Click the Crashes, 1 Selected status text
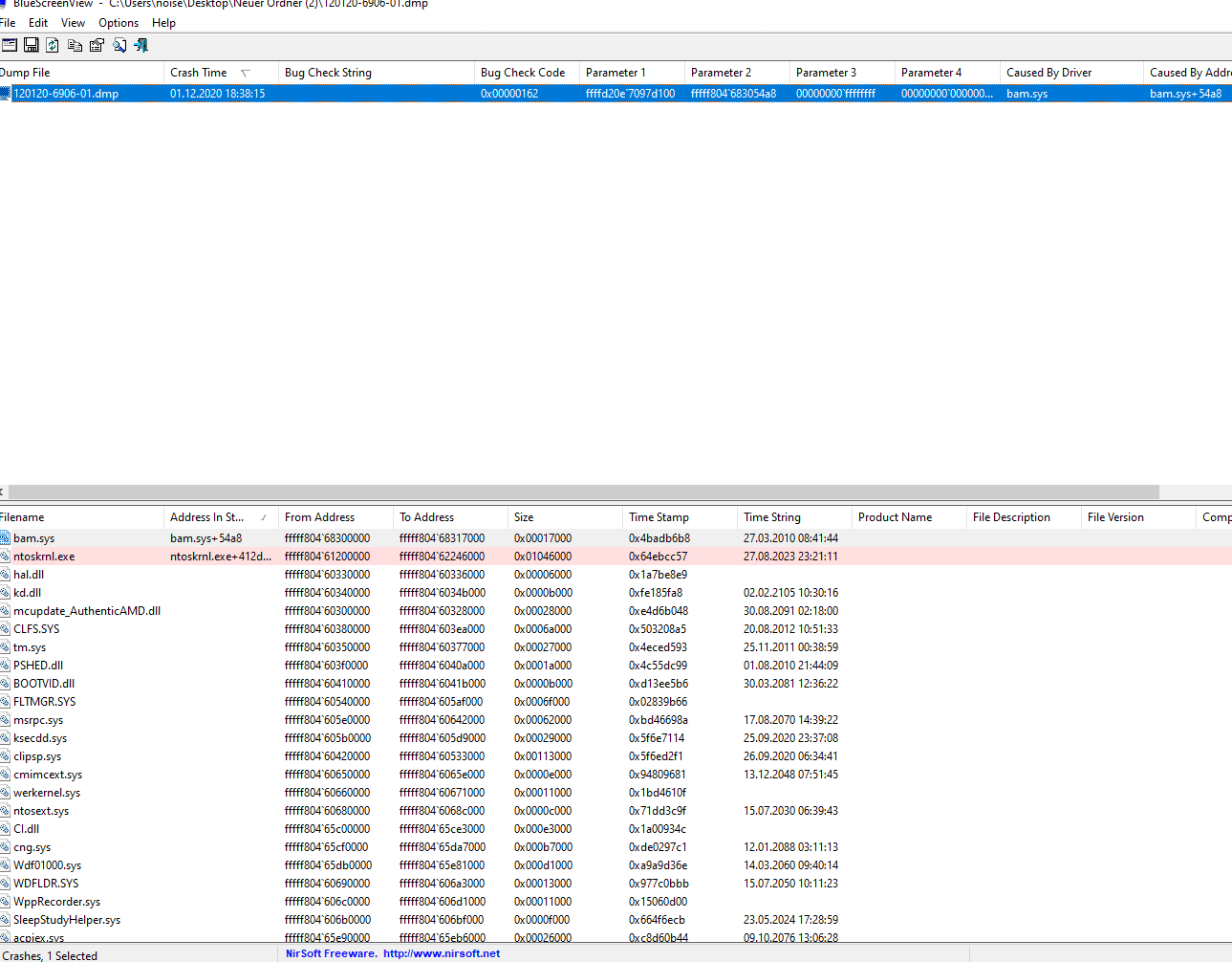The width and height of the screenshot is (1232, 962). tap(49, 955)
